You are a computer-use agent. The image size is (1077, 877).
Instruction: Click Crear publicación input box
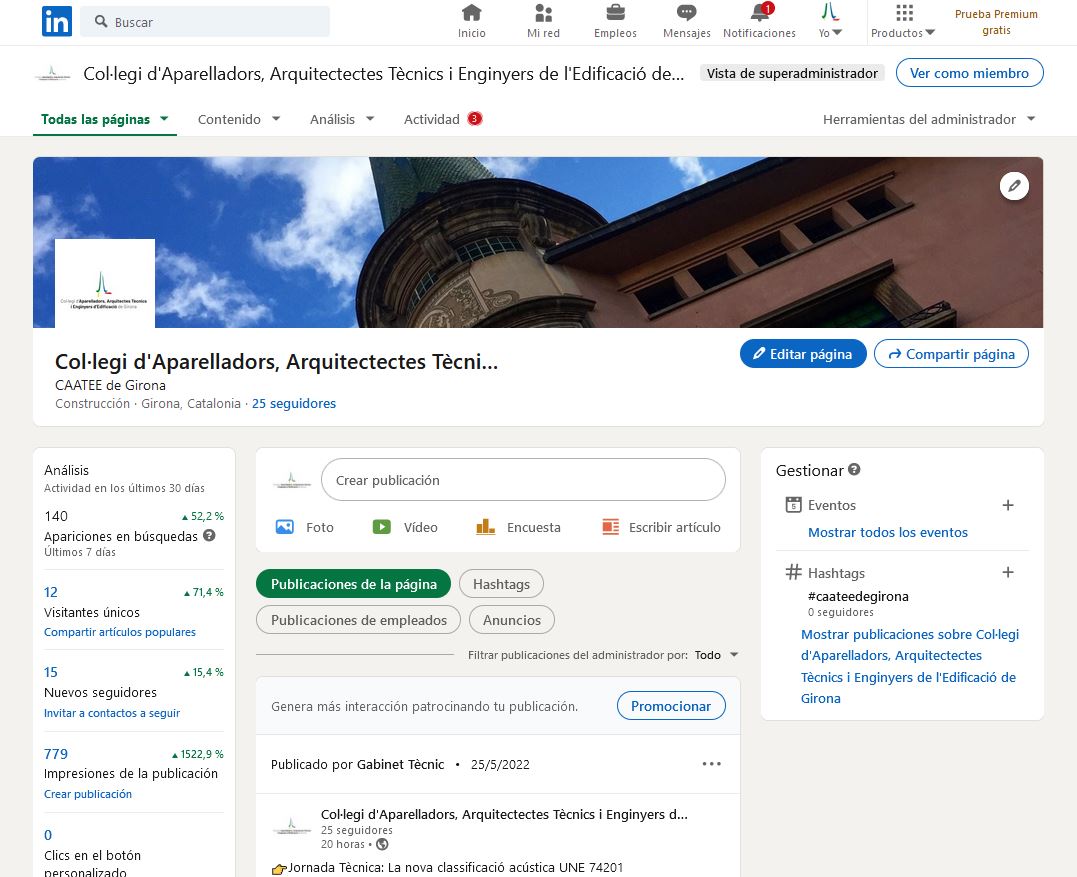[523, 479]
